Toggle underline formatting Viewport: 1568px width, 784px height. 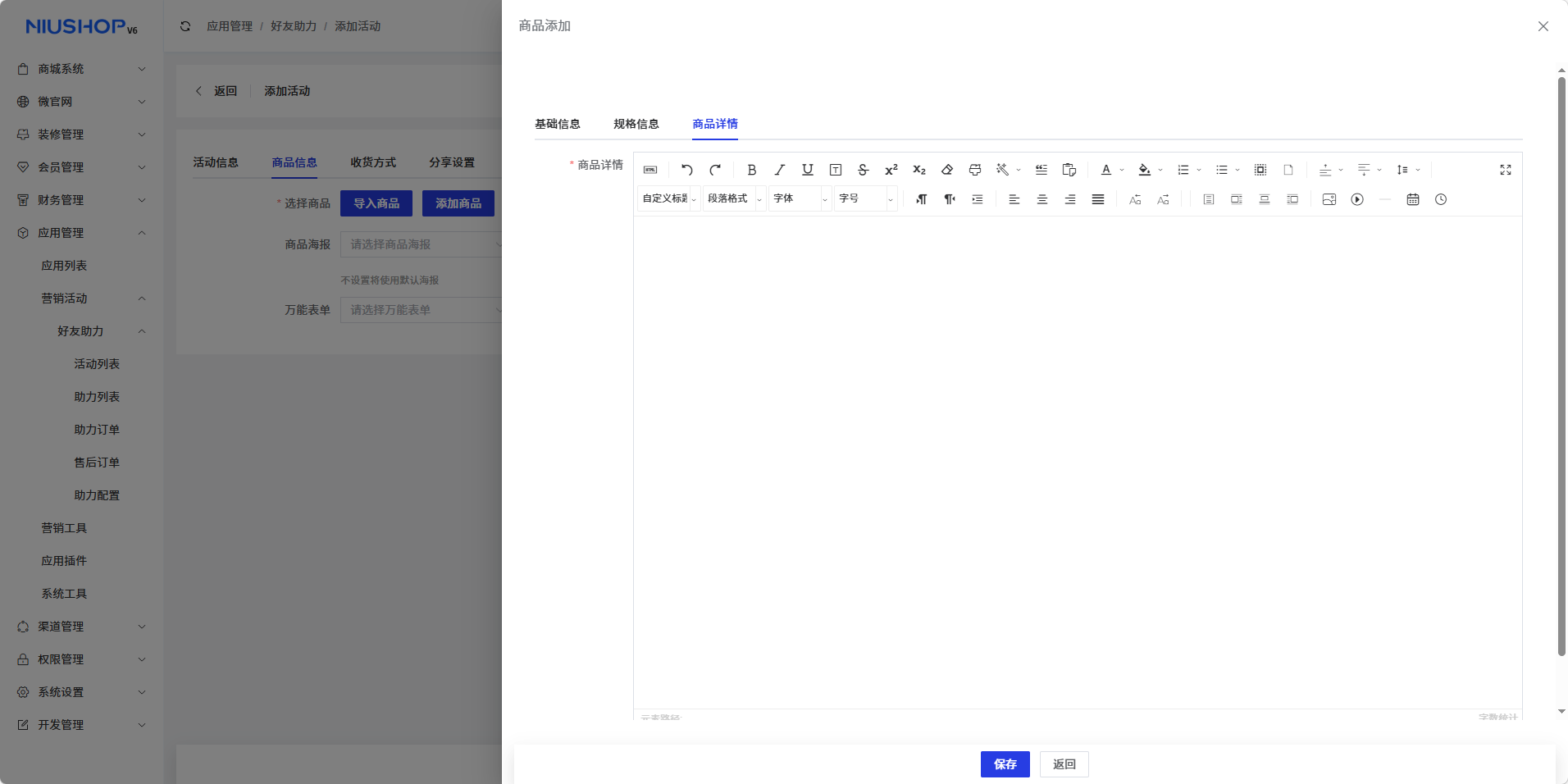[808, 170]
